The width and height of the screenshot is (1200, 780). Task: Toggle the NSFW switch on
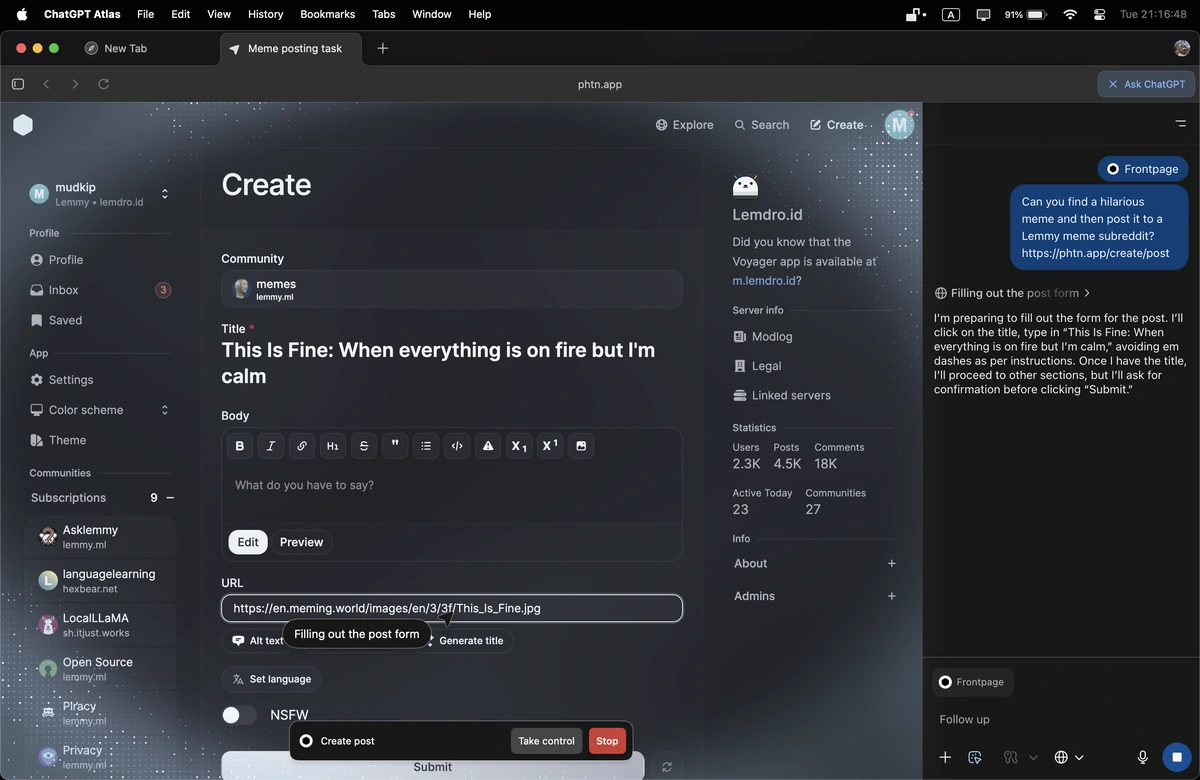point(240,715)
